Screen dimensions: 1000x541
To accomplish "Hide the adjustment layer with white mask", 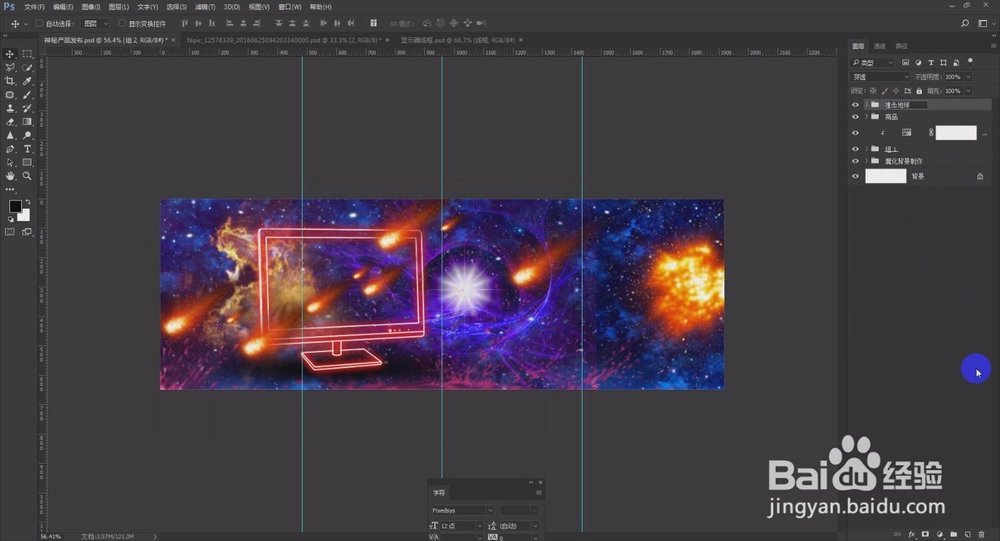I will (x=855, y=133).
